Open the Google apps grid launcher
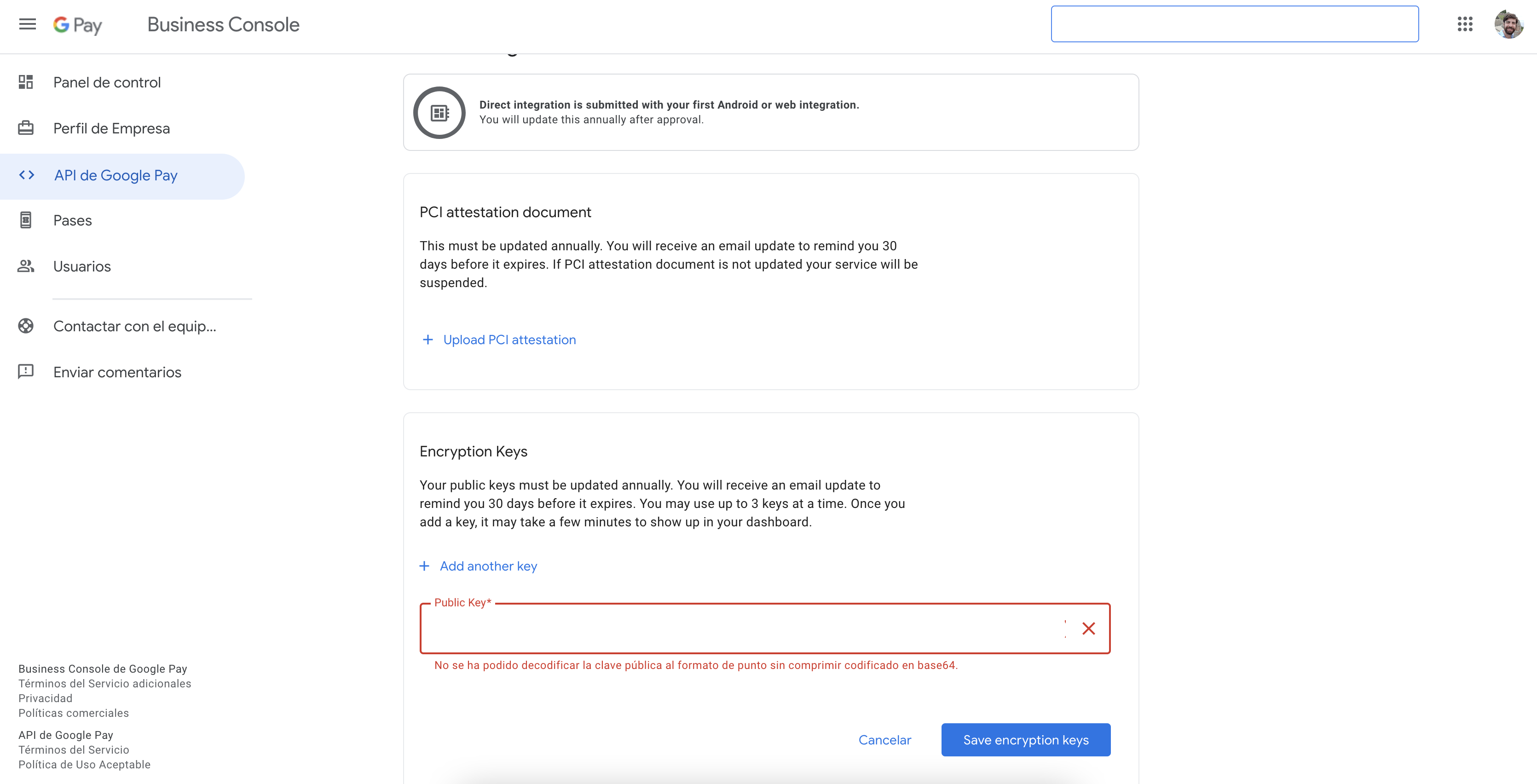 tap(1466, 24)
